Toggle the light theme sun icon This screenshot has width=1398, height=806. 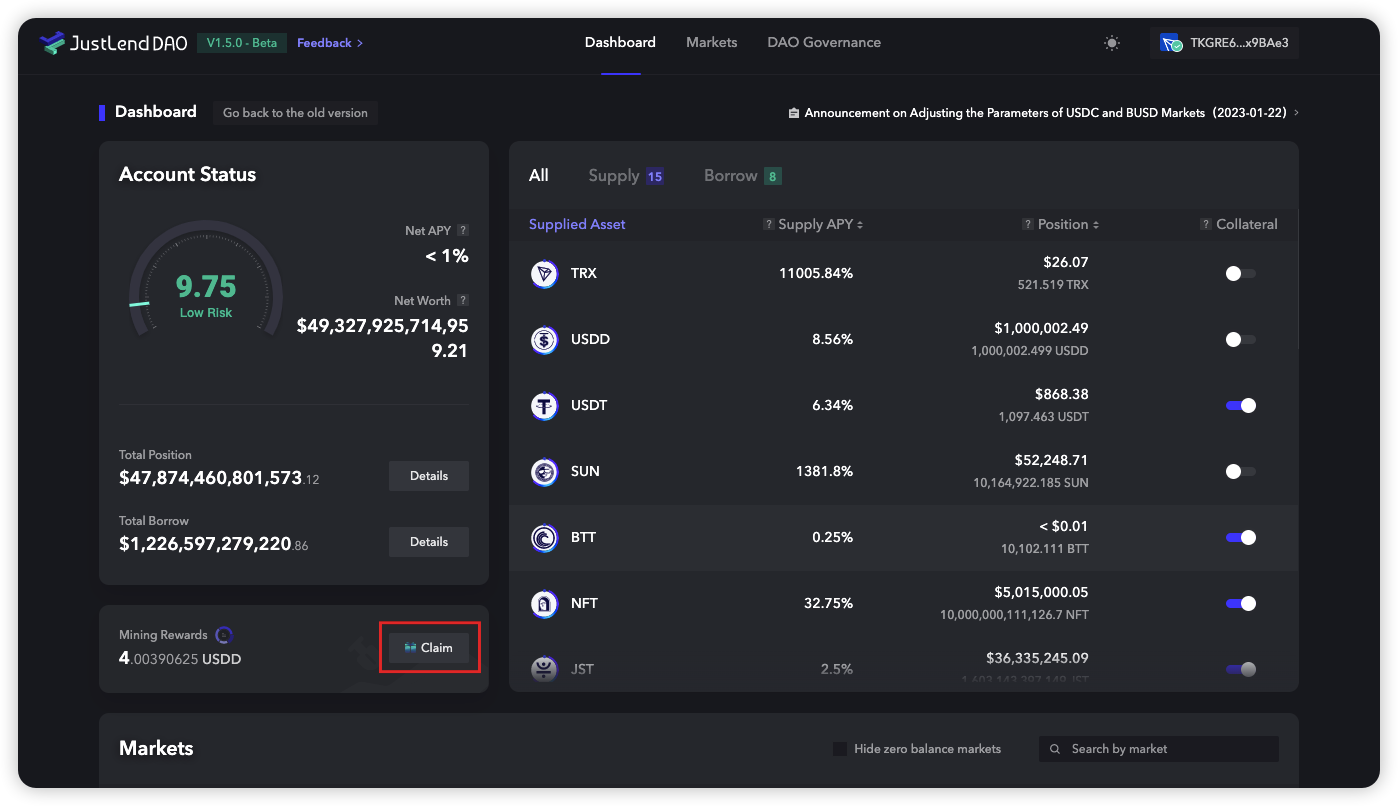click(1112, 43)
